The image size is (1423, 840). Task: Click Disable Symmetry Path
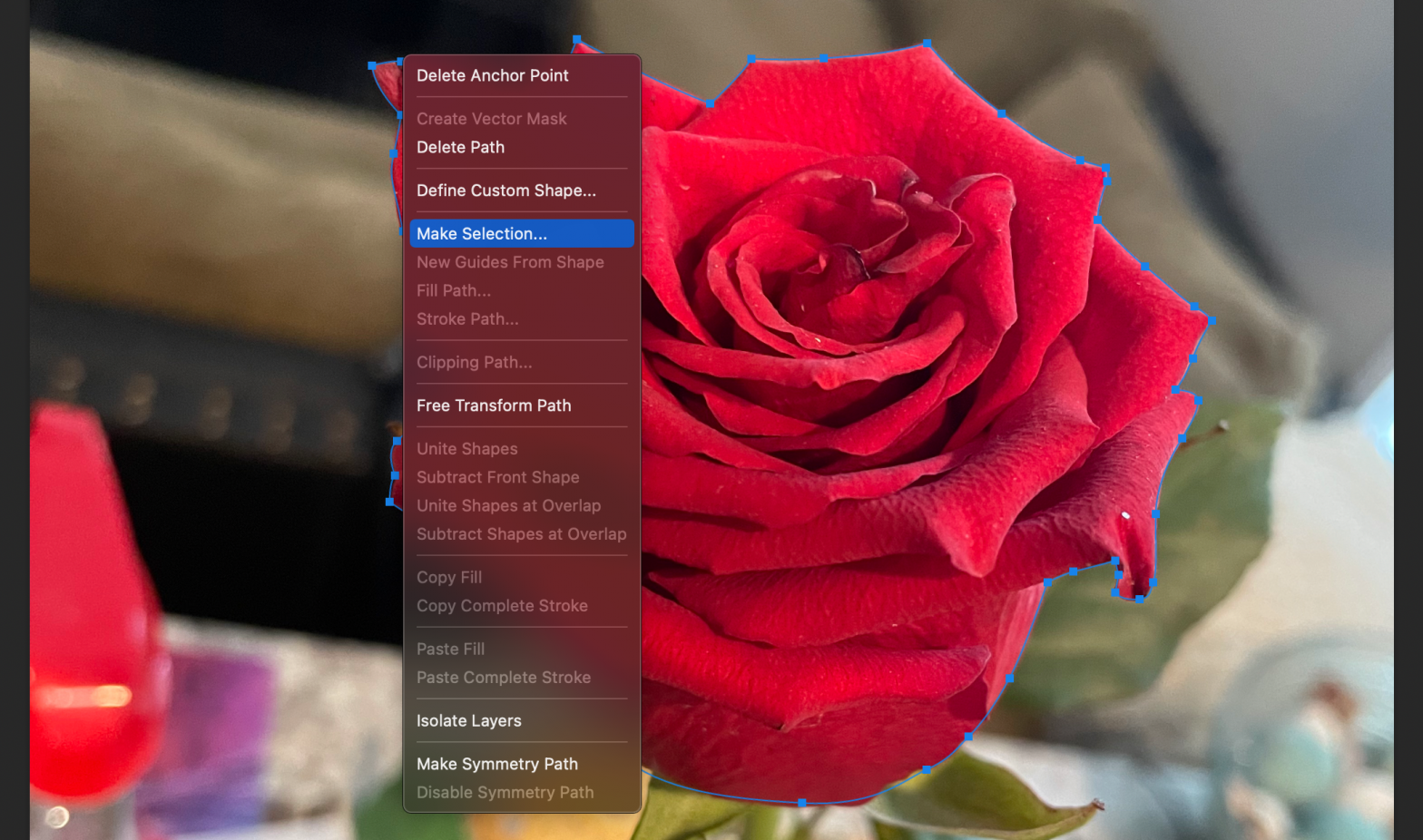[505, 793]
